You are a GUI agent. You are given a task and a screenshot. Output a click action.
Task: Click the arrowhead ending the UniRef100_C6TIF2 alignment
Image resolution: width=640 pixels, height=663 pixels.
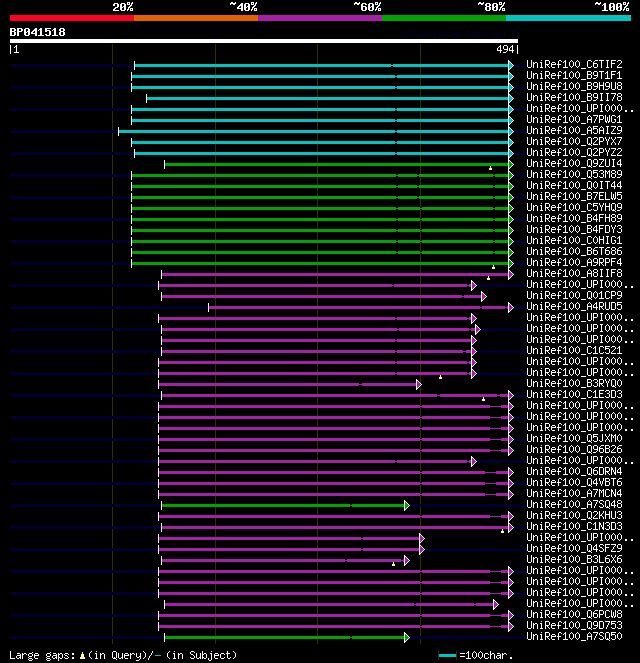pyautogui.click(x=511, y=66)
